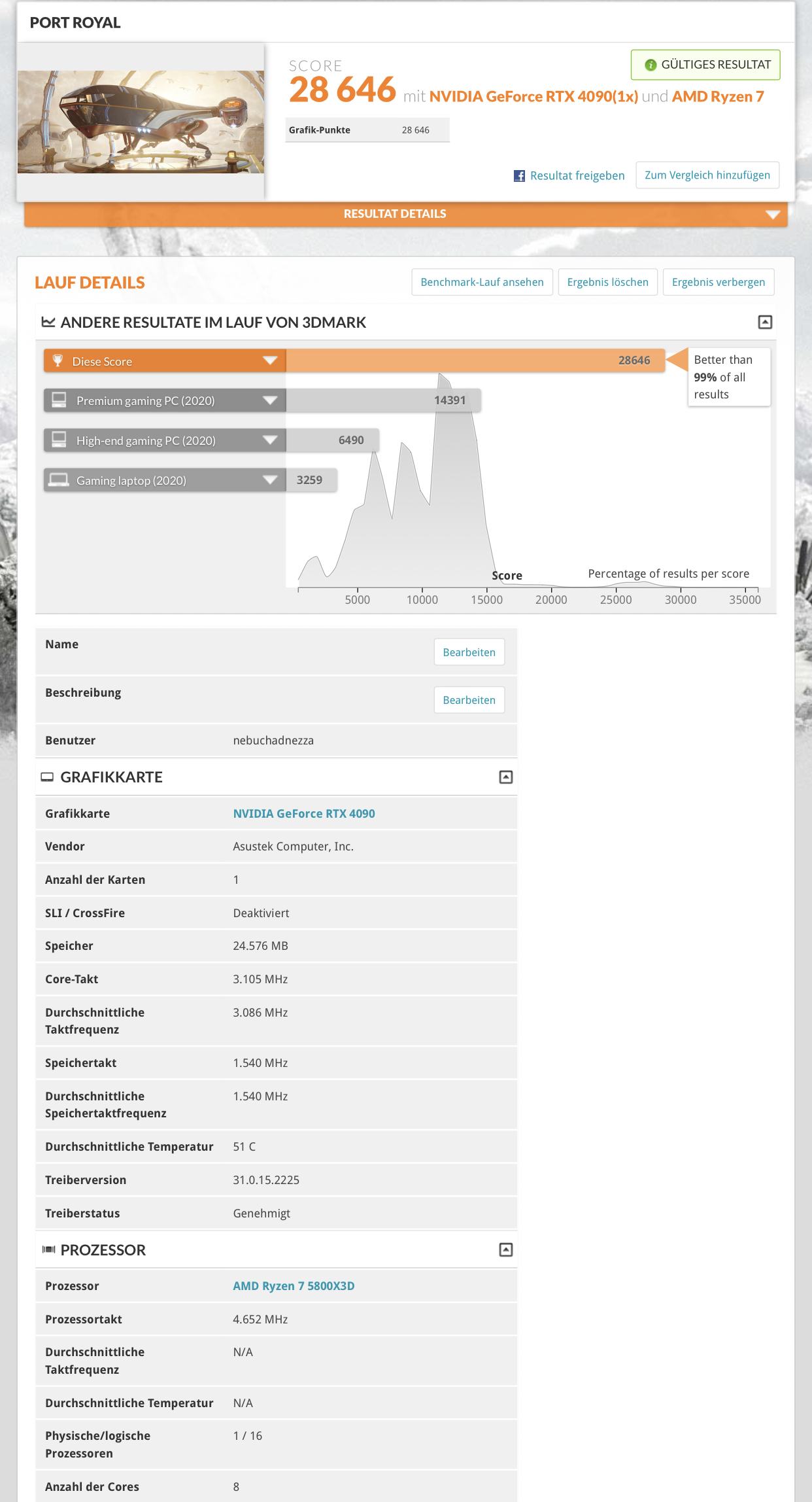Click average temperature value 51 C
The width and height of the screenshot is (812, 1502).
245,1147
